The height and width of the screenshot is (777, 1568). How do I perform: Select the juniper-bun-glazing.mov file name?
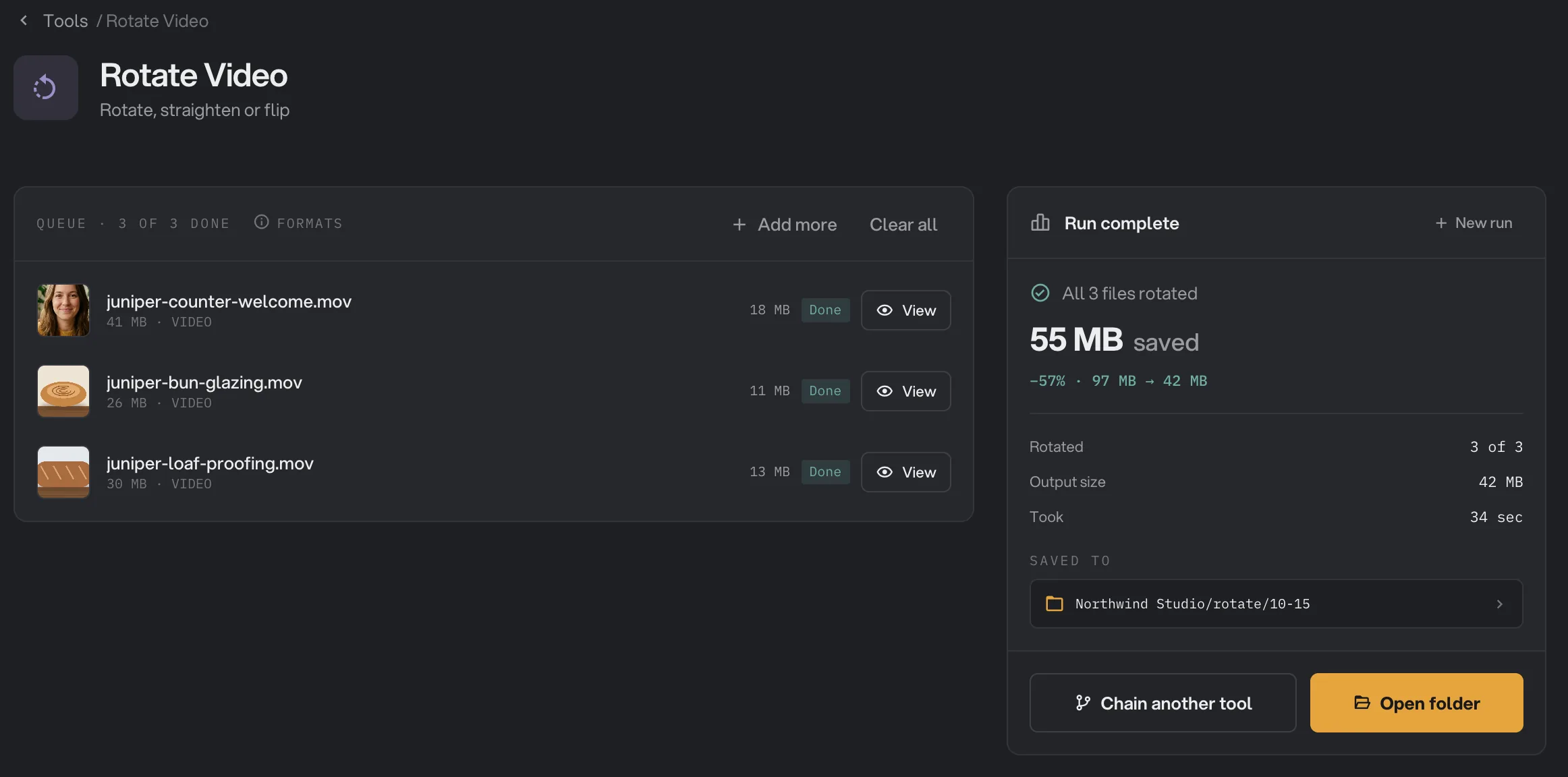click(x=204, y=382)
